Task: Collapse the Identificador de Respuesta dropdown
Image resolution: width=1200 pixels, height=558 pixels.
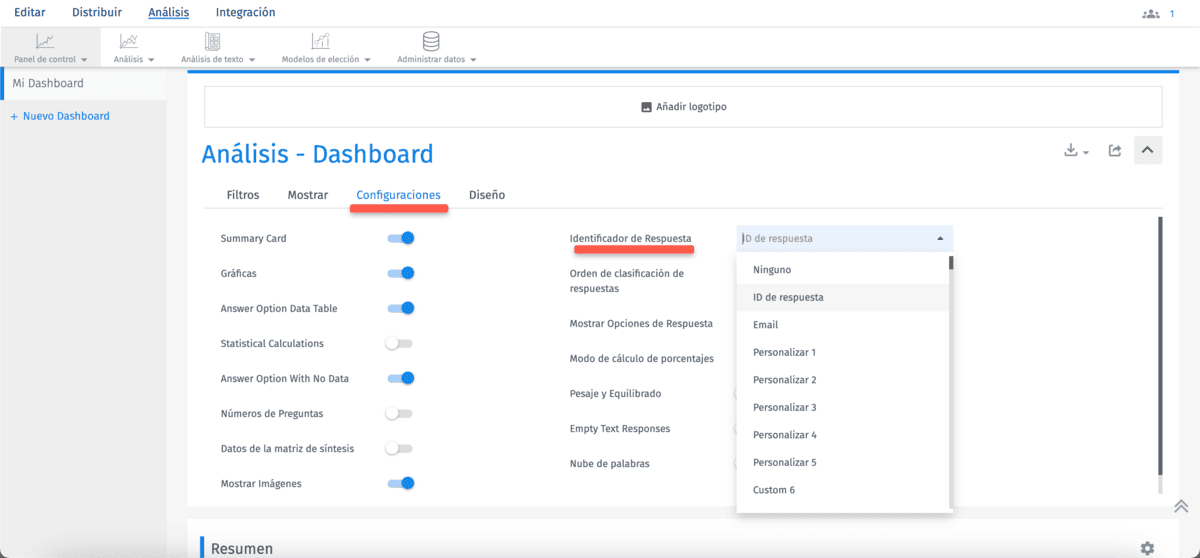Action: coord(939,239)
